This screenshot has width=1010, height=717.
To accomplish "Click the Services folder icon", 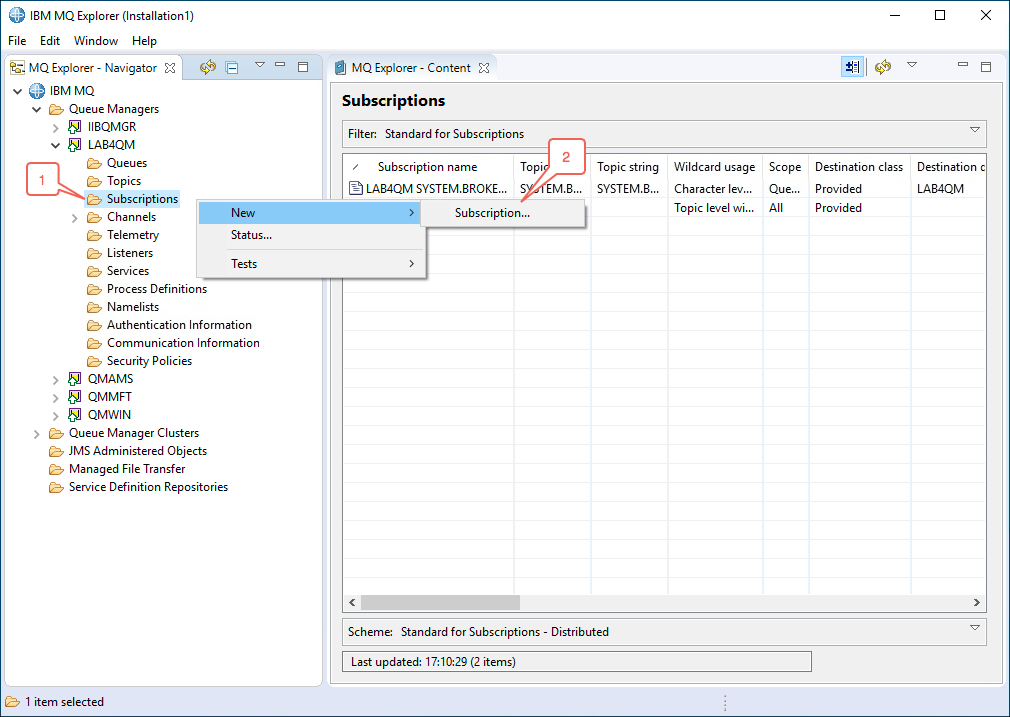I will coord(95,271).
